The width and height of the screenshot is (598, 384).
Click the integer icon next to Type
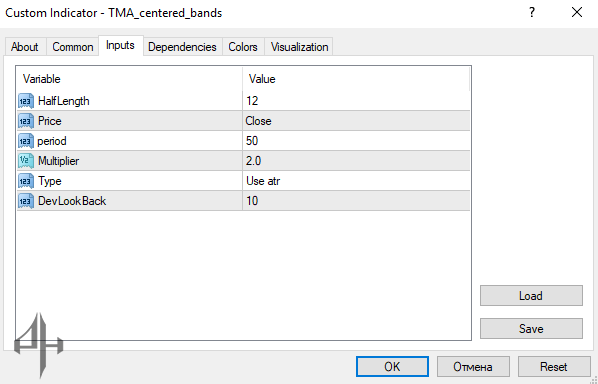[x=26, y=181]
